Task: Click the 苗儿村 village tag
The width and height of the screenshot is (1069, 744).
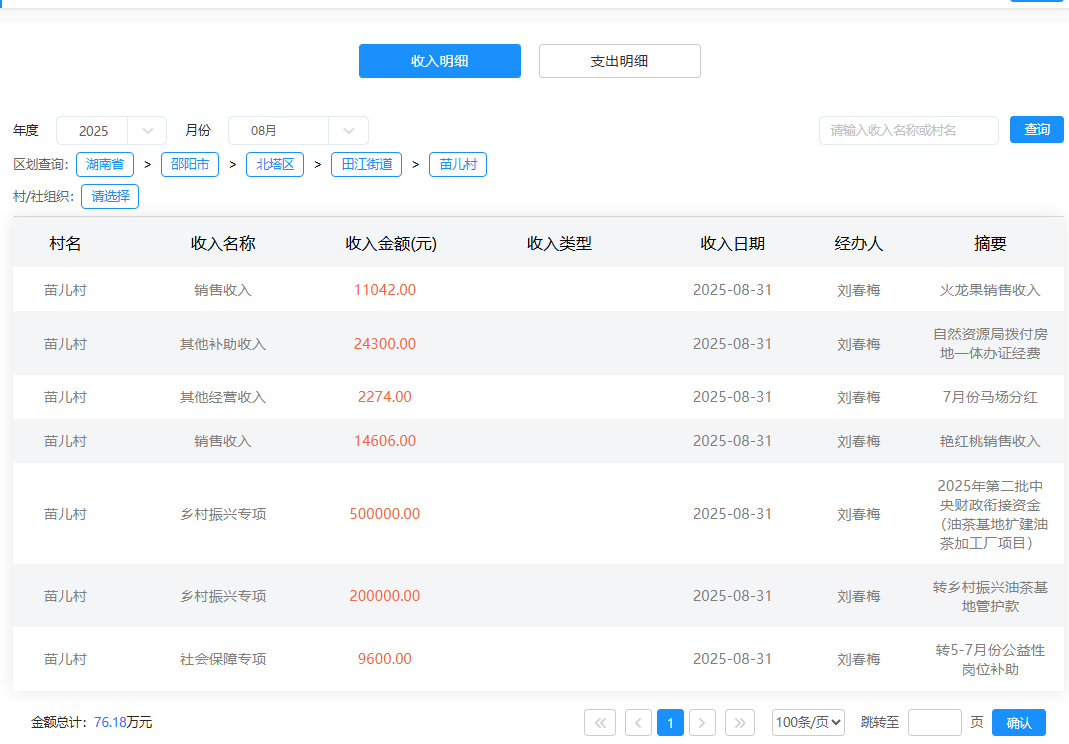Action: click(458, 164)
